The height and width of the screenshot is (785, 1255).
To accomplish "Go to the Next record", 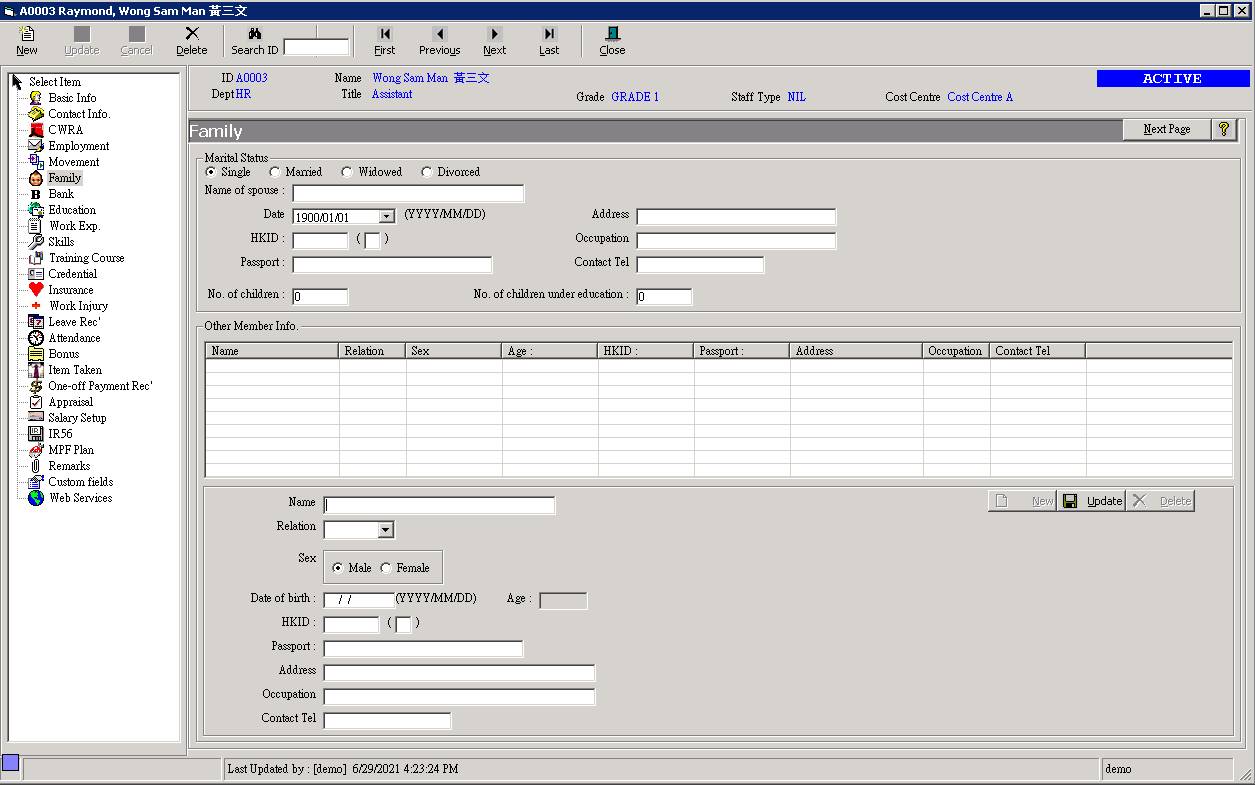I will coord(495,41).
